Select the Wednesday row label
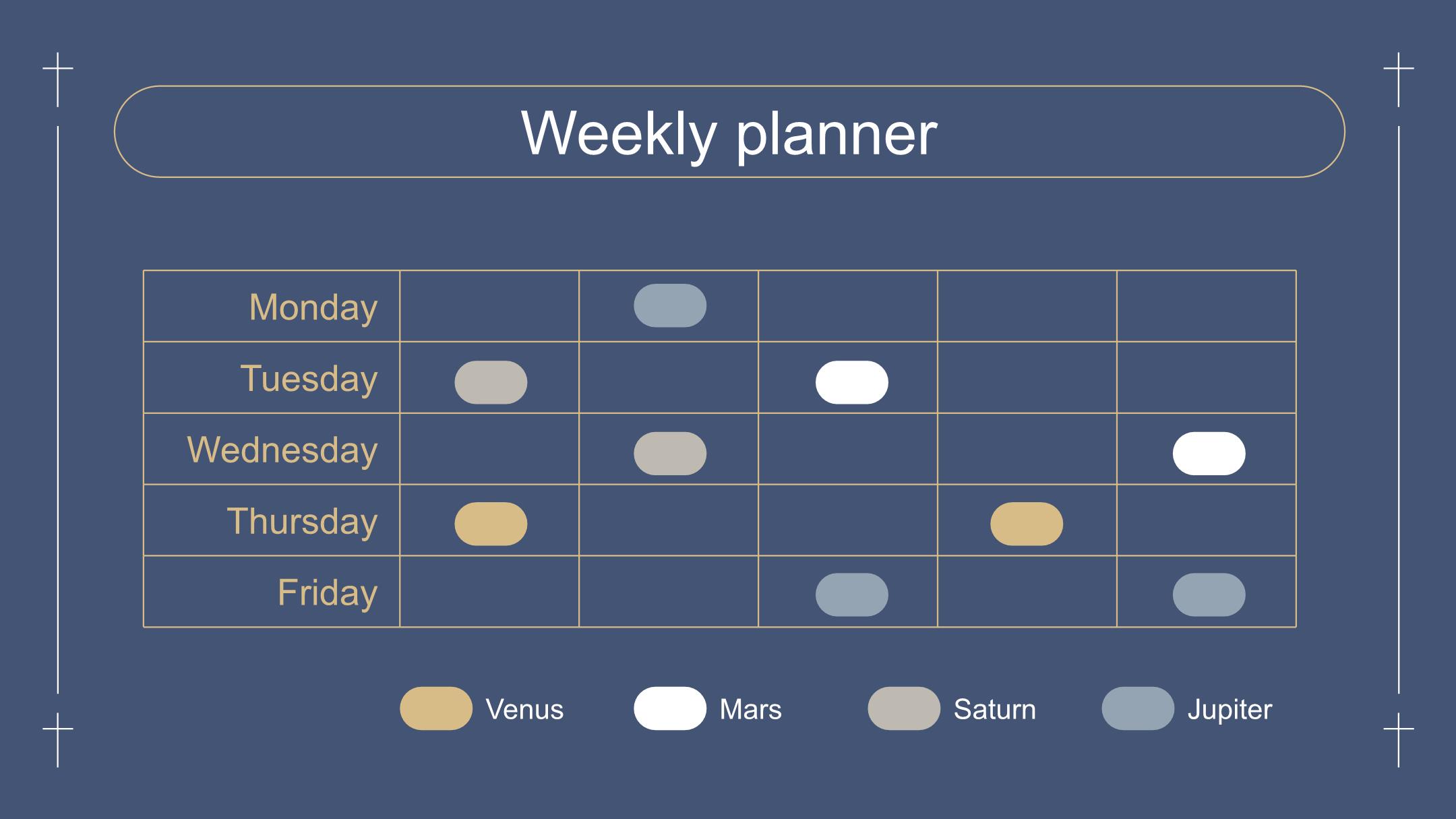 [282, 450]
